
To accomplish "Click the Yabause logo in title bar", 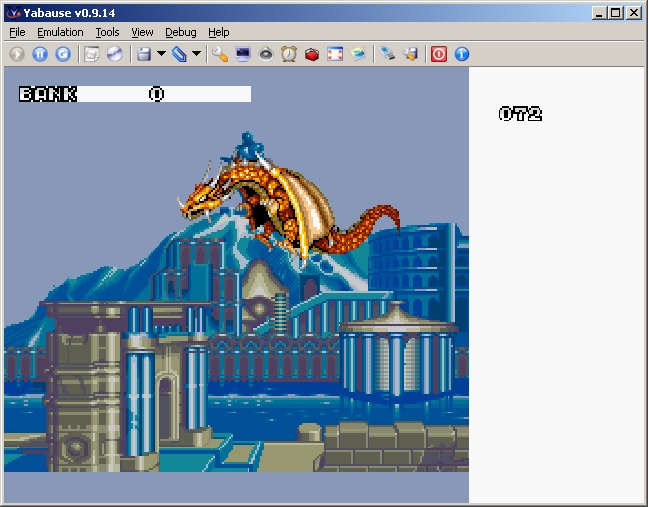I will (14, 13).
